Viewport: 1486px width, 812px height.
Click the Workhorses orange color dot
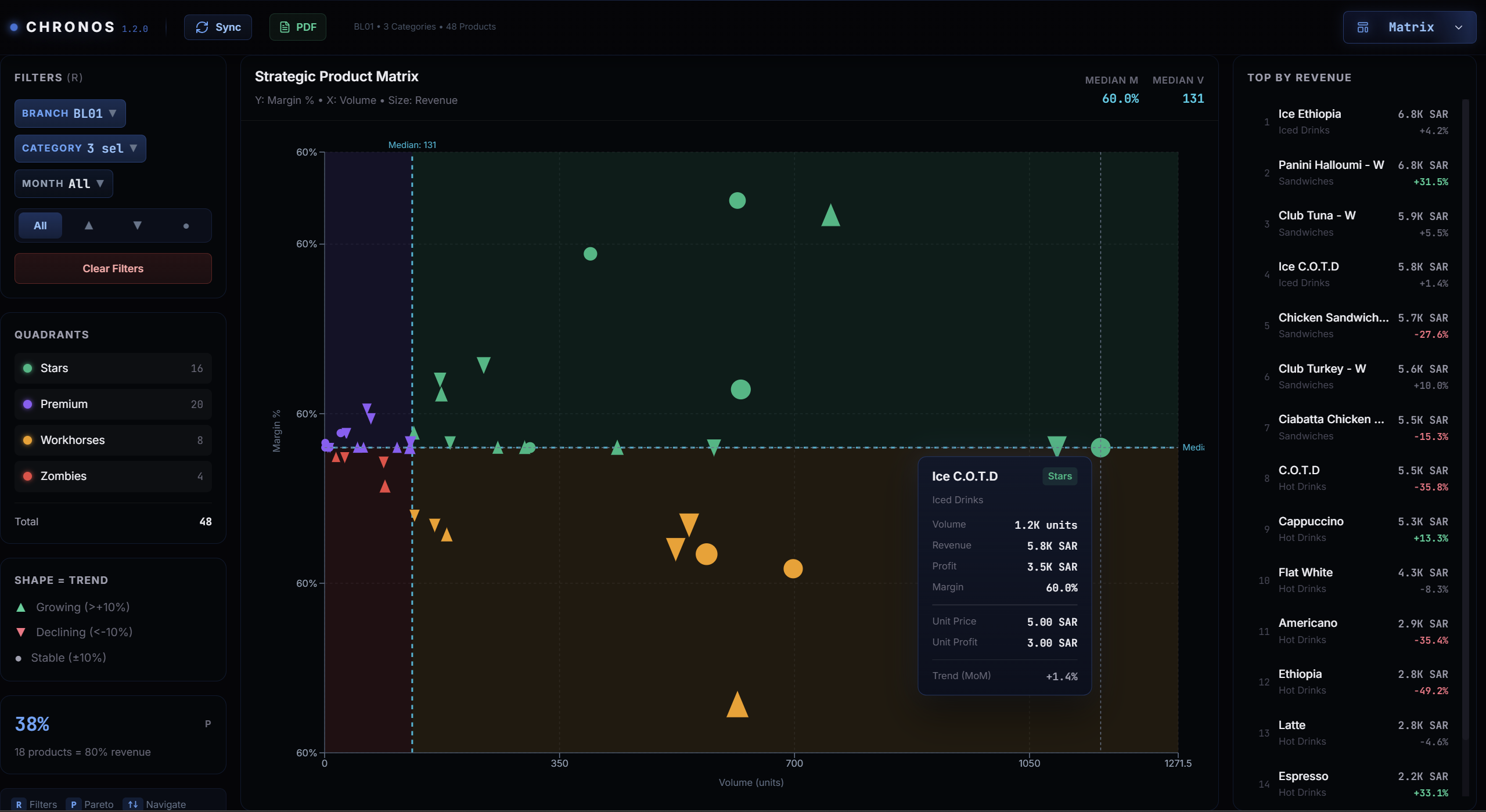tap(27, 441)
